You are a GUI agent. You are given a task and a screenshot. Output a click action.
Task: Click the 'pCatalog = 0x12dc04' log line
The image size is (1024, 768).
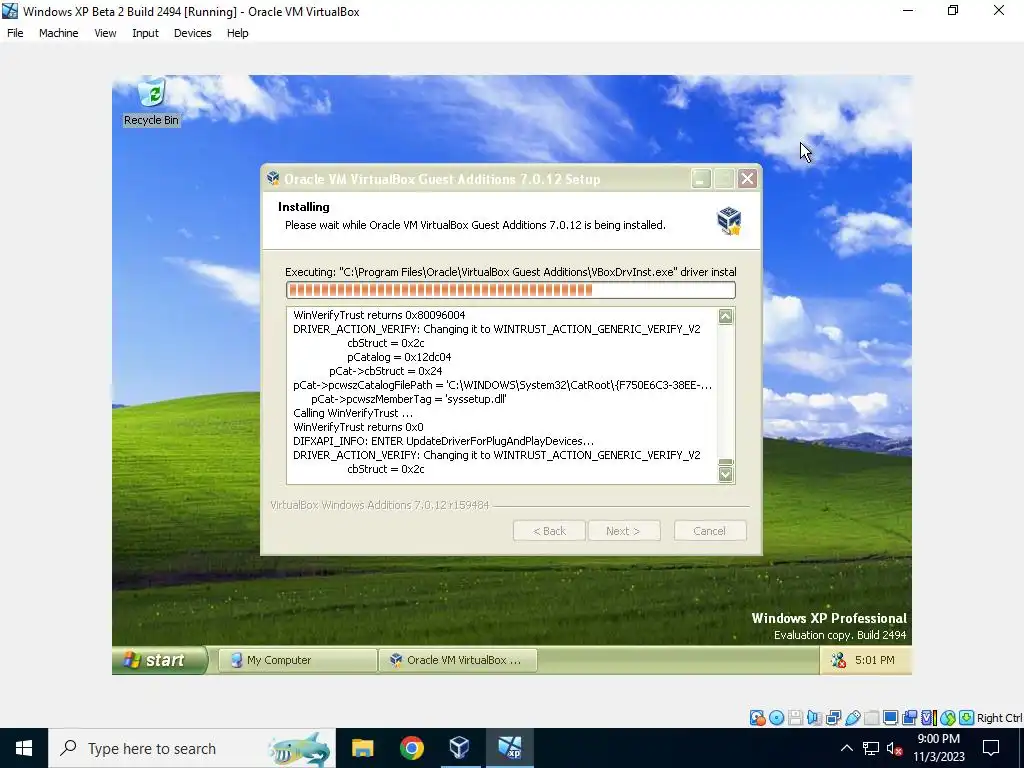(399, 357)
